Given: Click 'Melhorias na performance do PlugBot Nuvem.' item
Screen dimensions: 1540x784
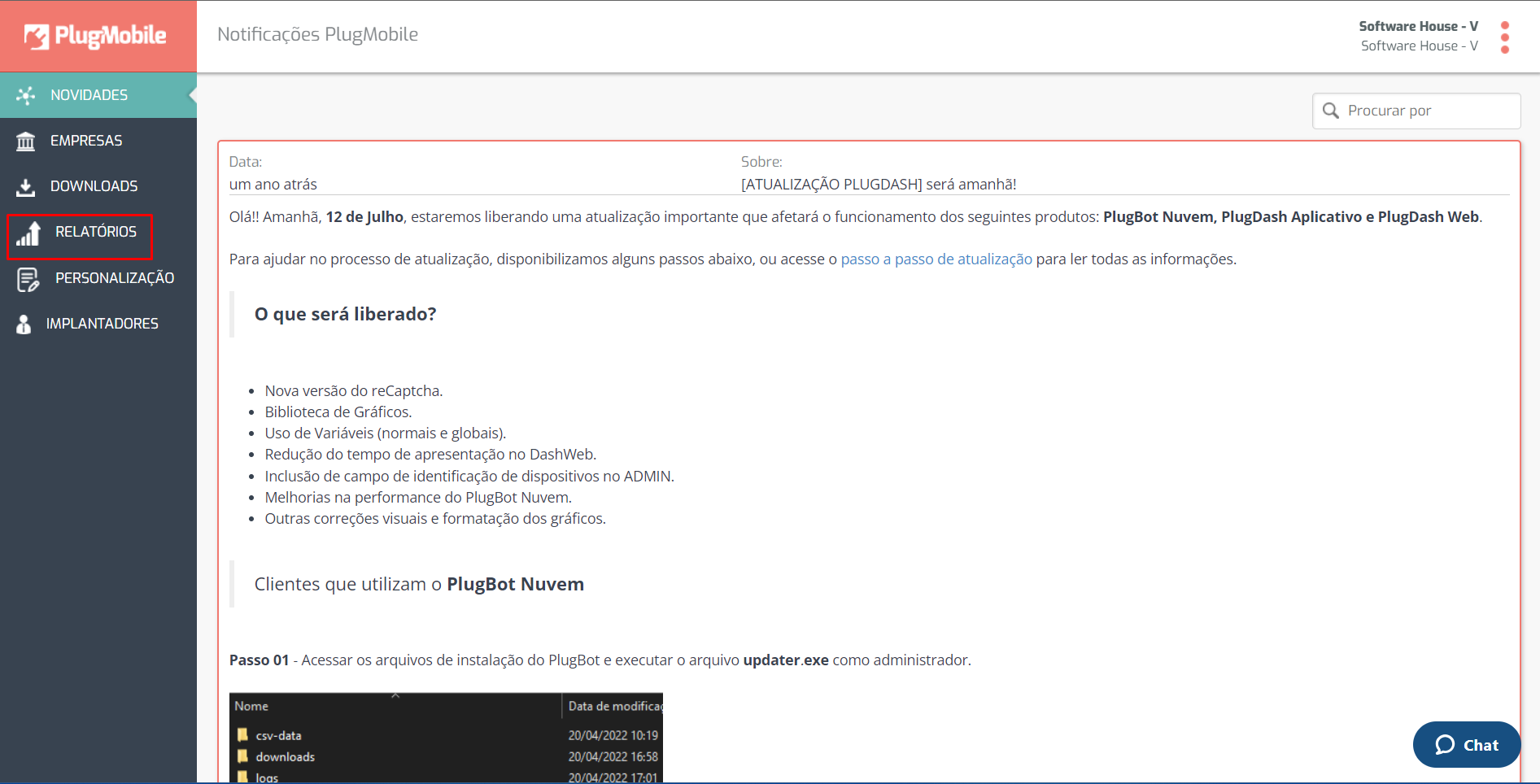Looking at the screenshot, I should coord(418,498).
